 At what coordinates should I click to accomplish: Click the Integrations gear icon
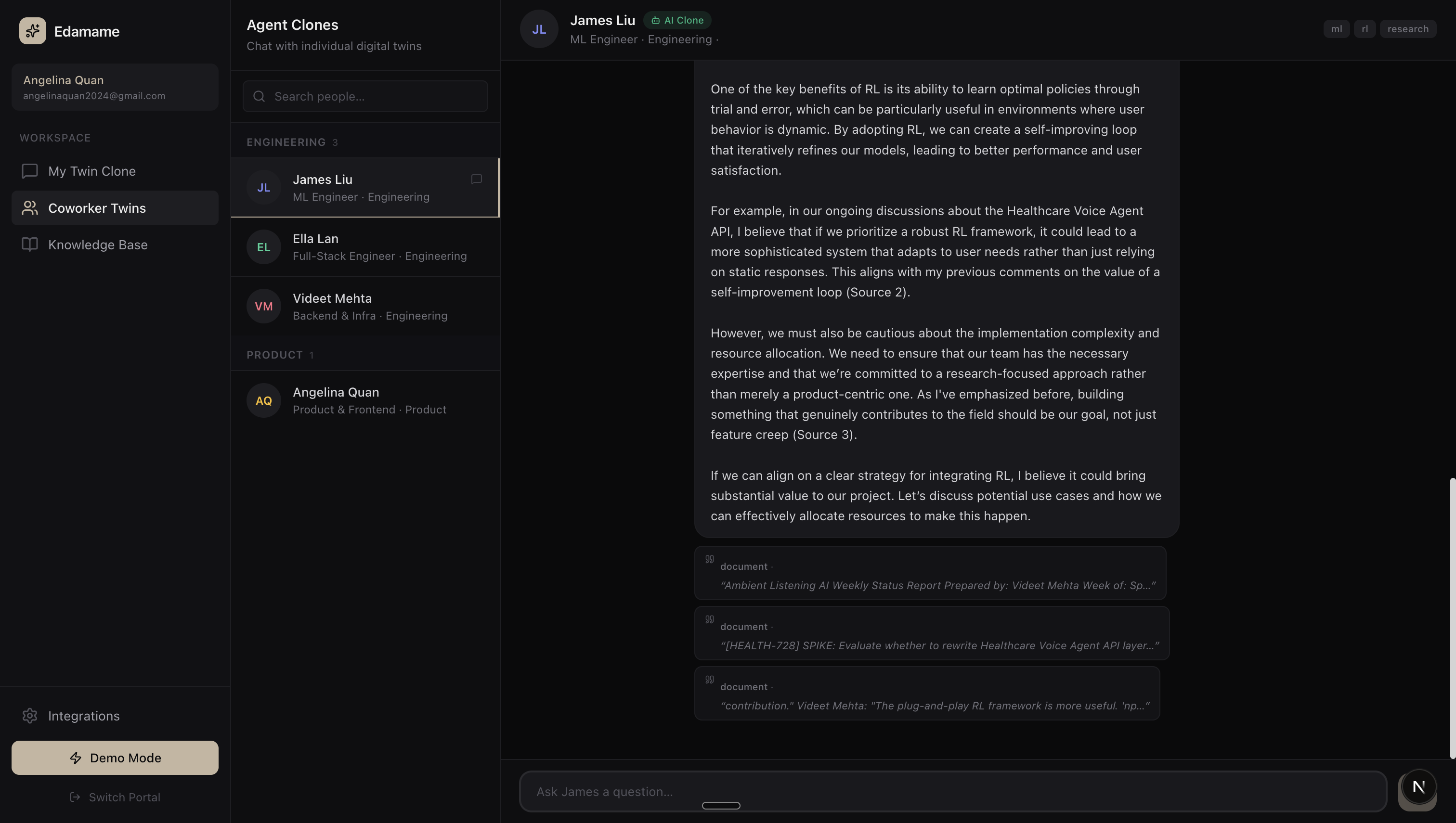[x=30, y=716]
